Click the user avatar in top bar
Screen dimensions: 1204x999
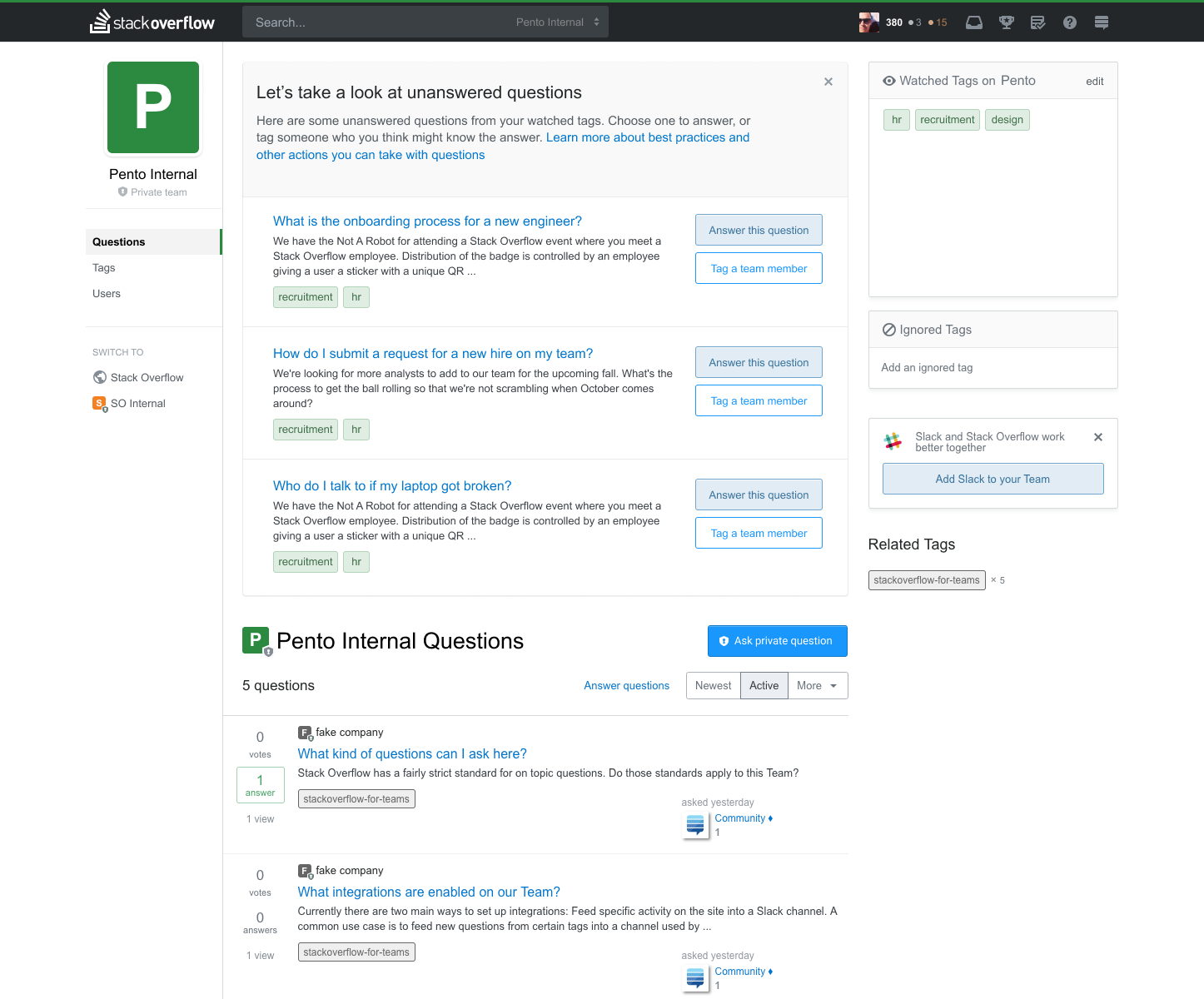tap(868, 22)
